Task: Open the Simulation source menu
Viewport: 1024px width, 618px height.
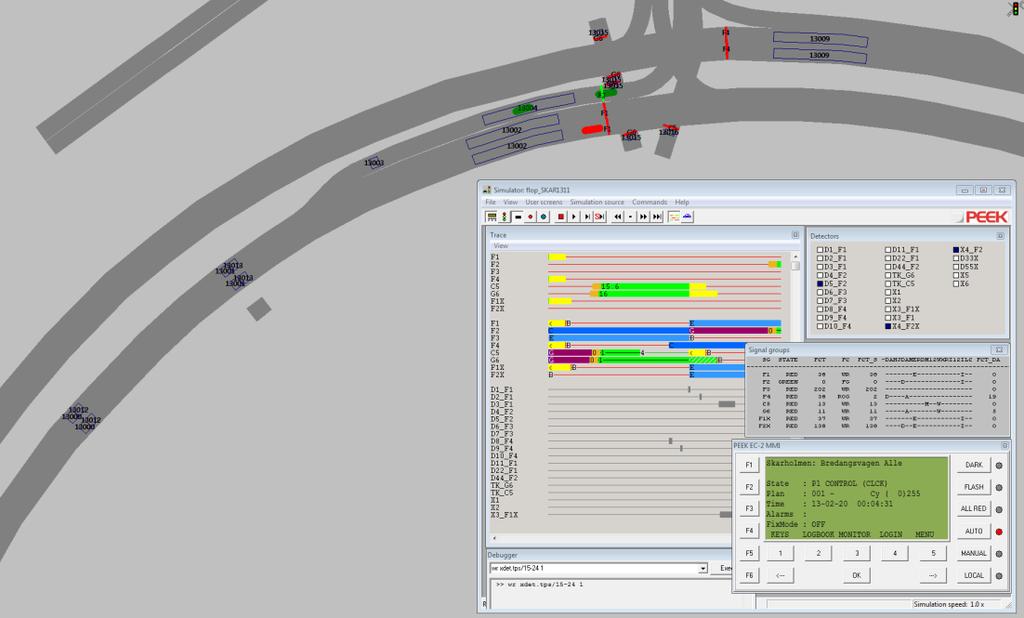Action: coord(596,202)
